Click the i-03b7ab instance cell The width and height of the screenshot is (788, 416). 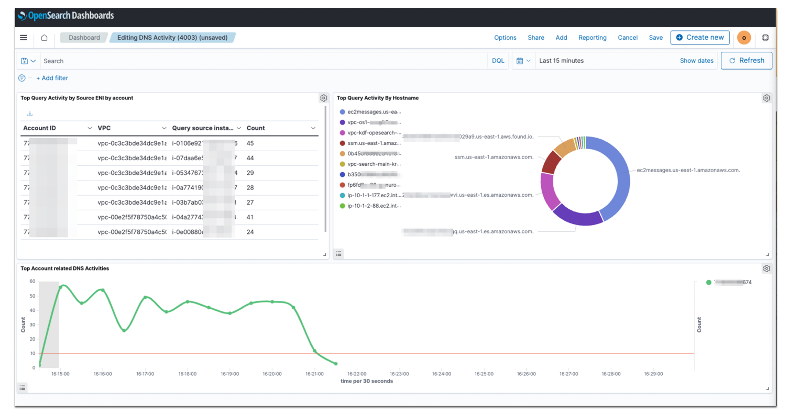pos(205,202)
